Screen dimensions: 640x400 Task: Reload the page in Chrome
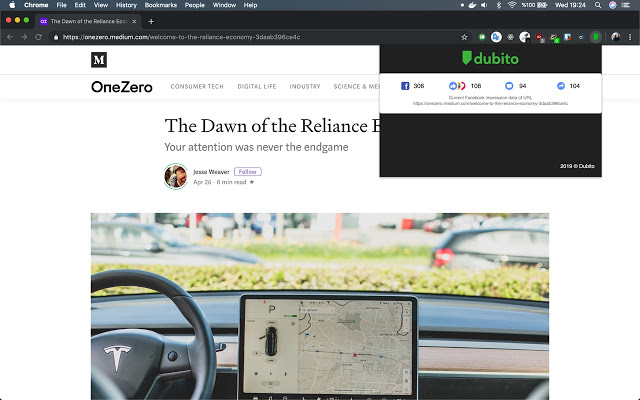pyautogui.click(x=38, y=37)
